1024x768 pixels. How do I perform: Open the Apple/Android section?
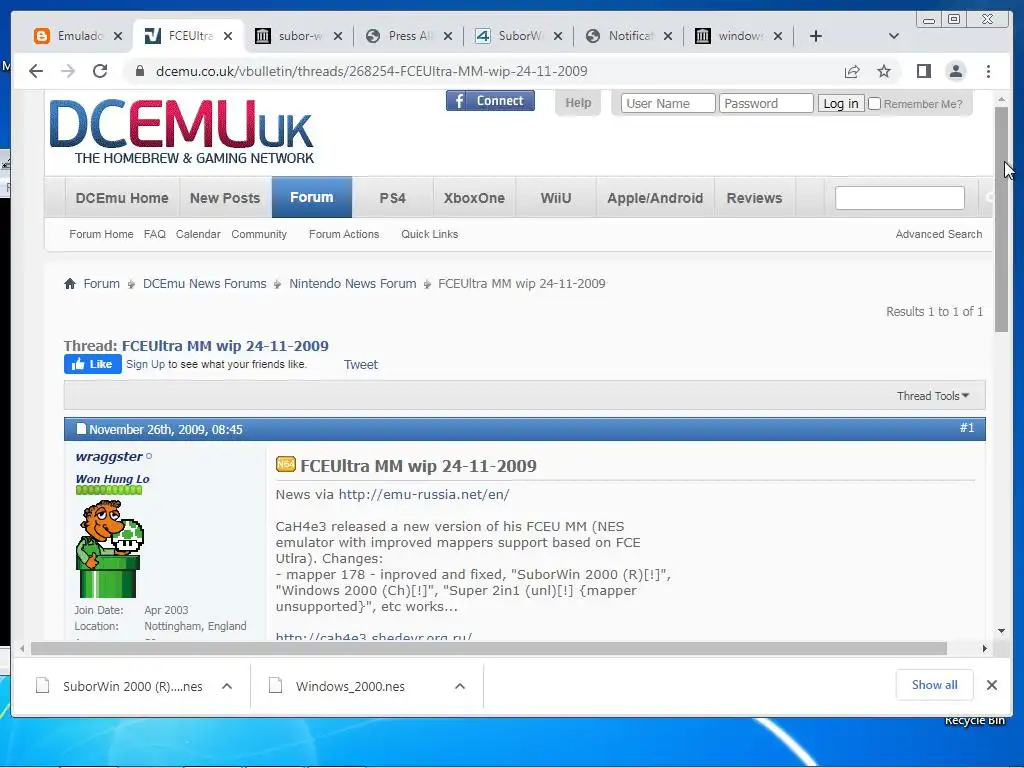point(655,198)
